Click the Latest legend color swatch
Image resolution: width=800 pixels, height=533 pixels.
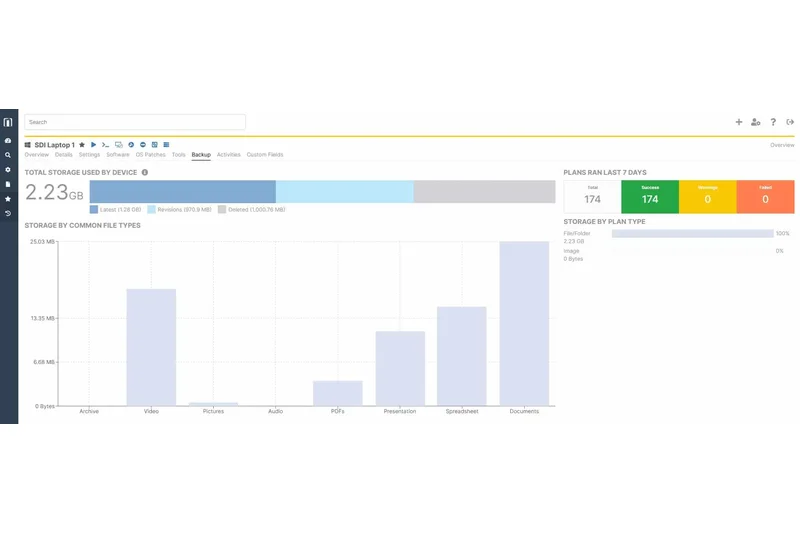94,210
